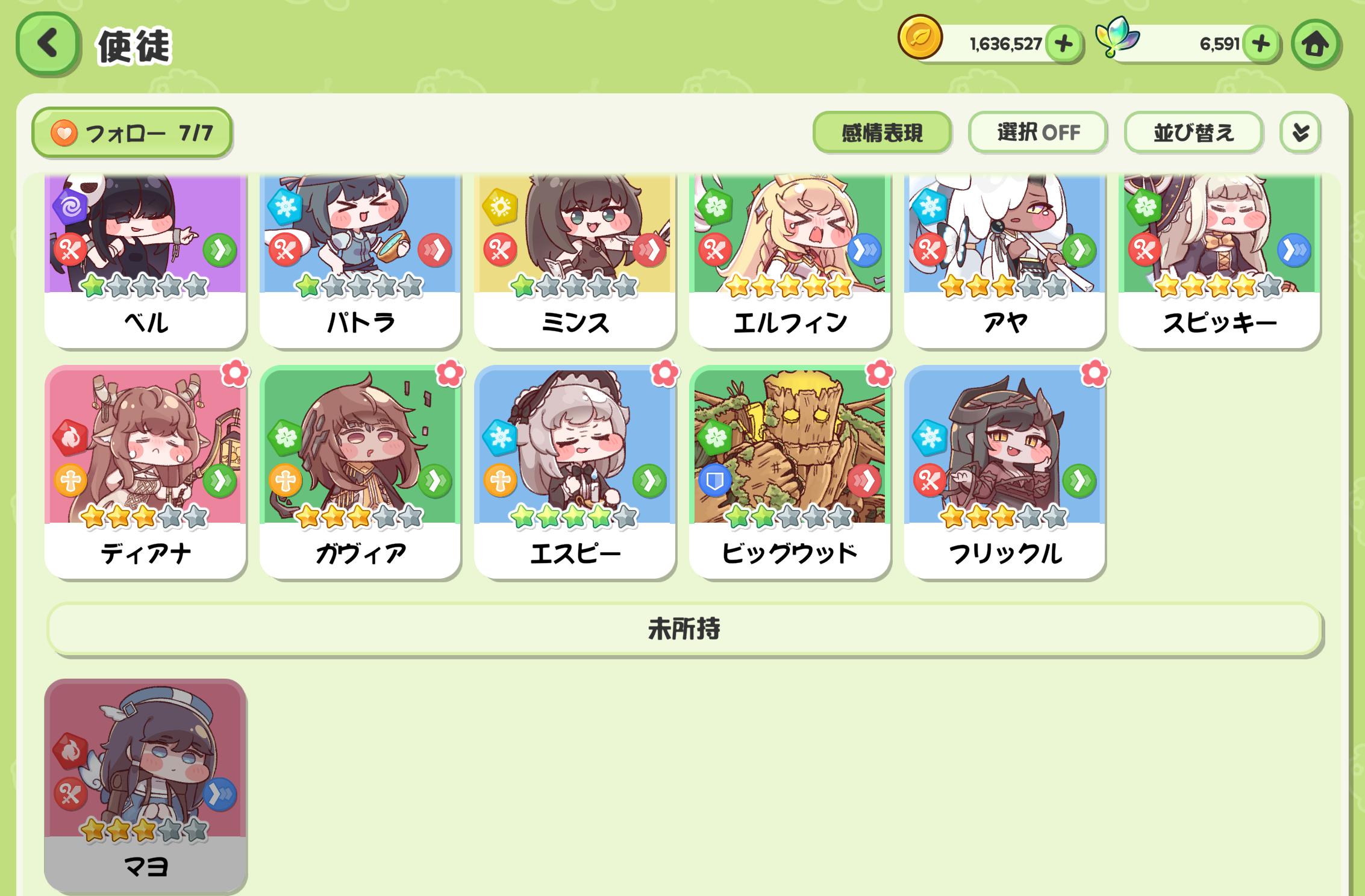Toggle the 感情表現 expression button
Image resolution: width=1365 pixels, height=896 pixels.
[882, 132]
